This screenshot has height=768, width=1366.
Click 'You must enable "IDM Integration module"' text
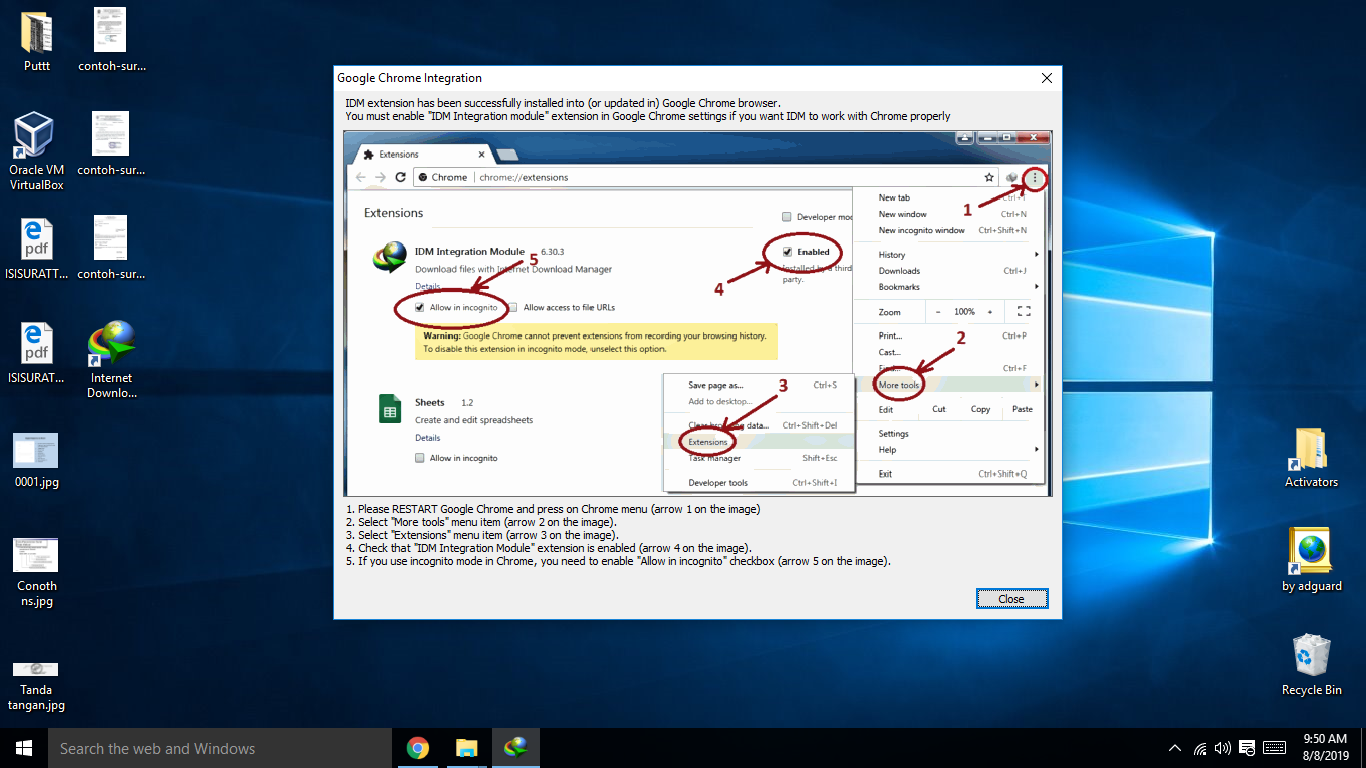click(648, 116)
